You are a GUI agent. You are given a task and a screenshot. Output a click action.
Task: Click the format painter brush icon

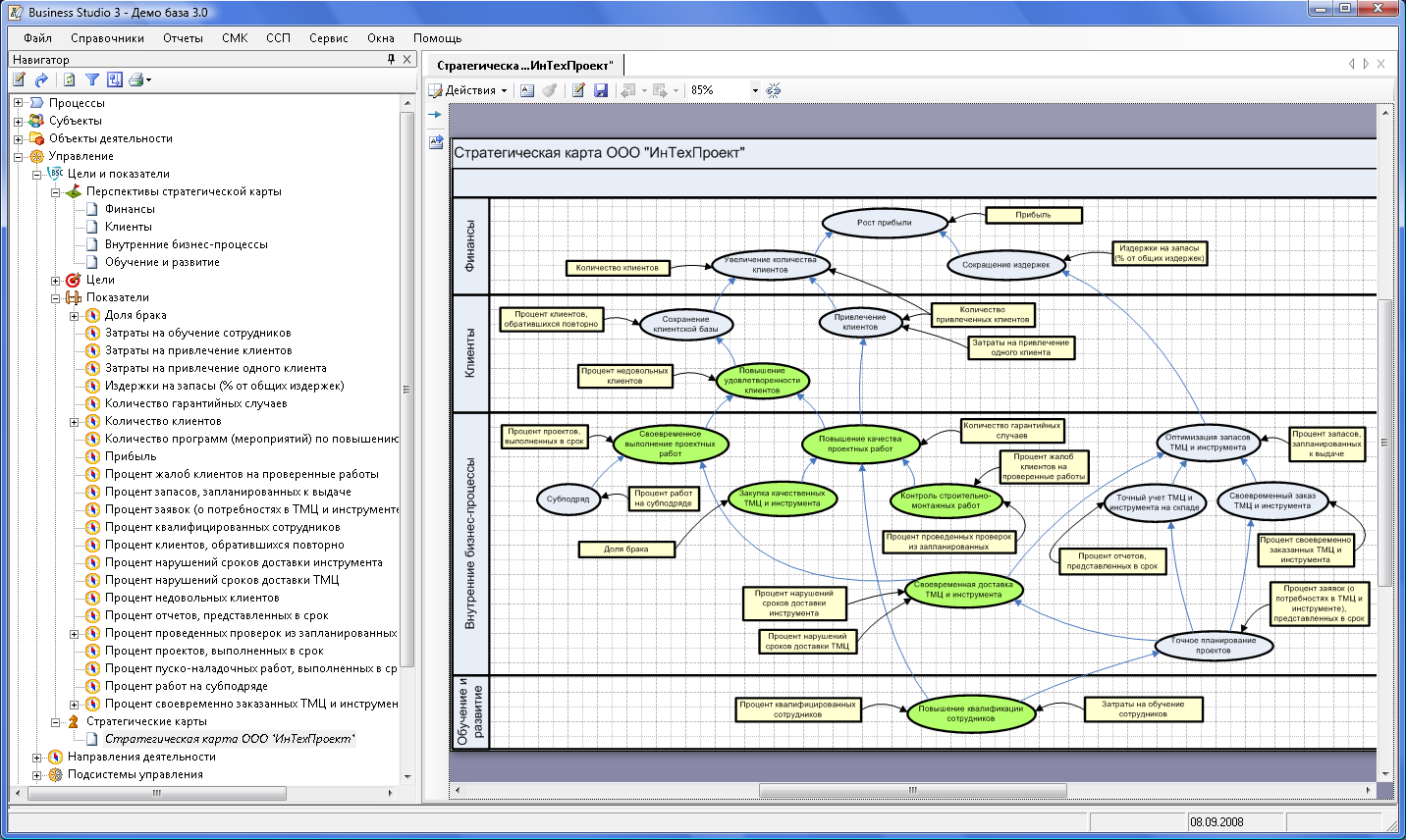pyautogui.click(x=550, y=90)
